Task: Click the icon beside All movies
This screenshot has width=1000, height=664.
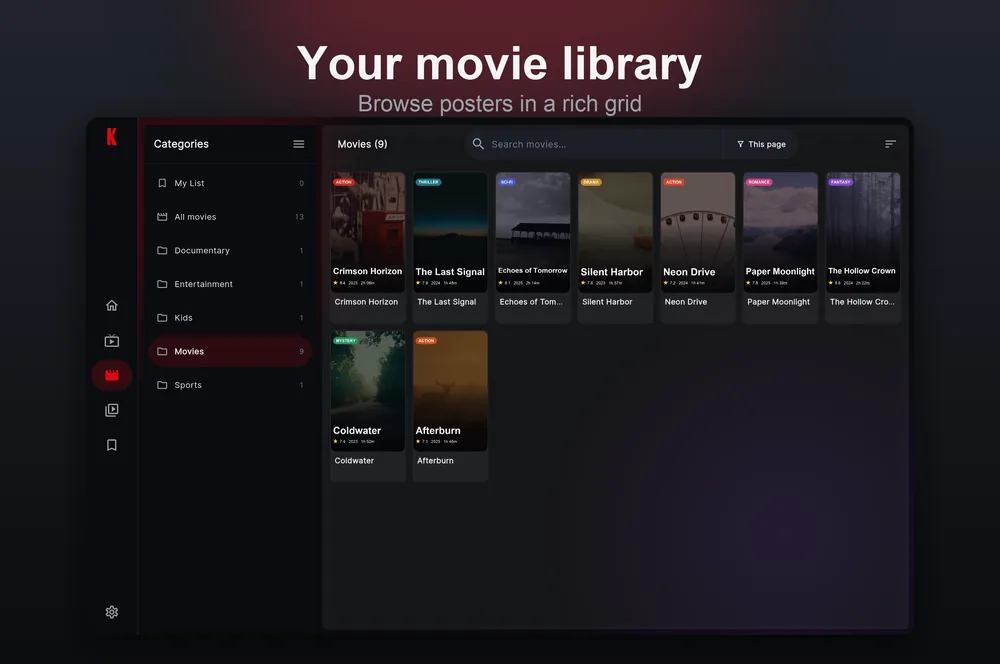Action: tap(162, 217)
